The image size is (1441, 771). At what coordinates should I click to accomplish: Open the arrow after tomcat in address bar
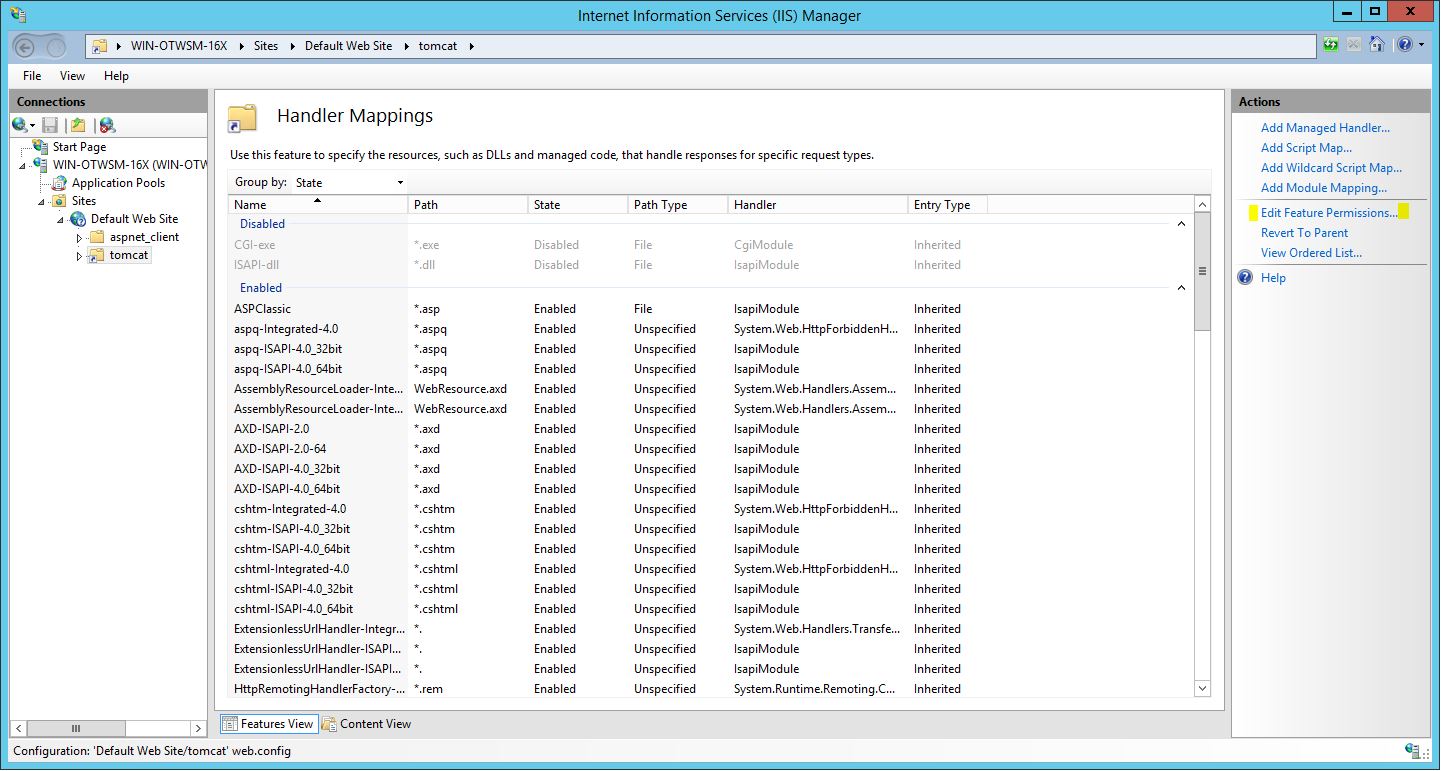point(471,46)
